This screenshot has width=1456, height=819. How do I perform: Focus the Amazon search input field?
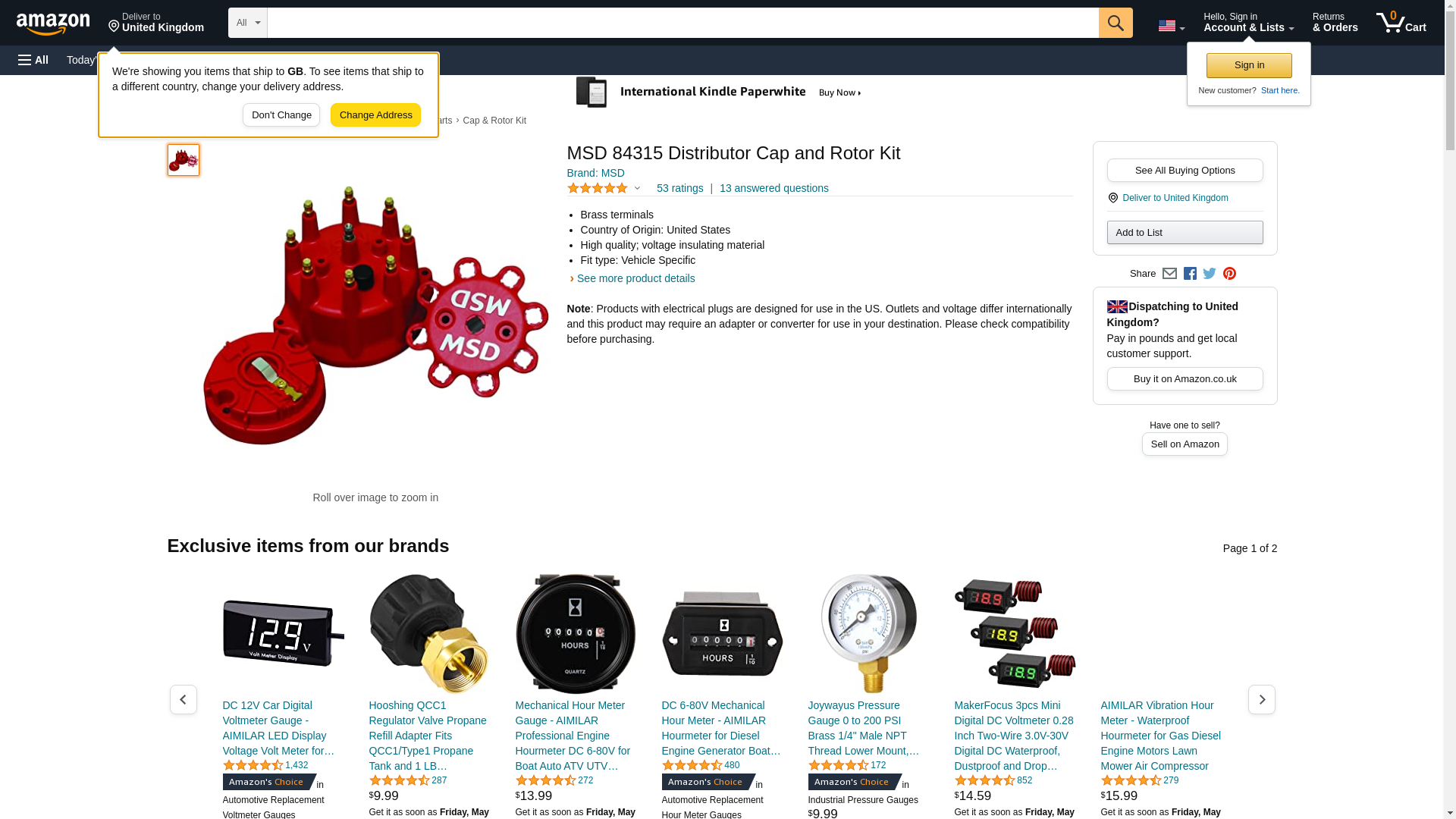(682, 23)
